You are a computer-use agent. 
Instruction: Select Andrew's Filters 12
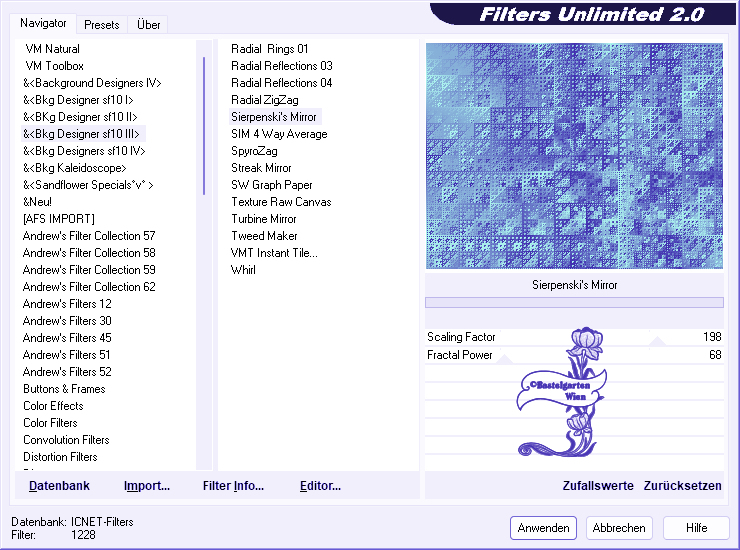tap(67, 304)
